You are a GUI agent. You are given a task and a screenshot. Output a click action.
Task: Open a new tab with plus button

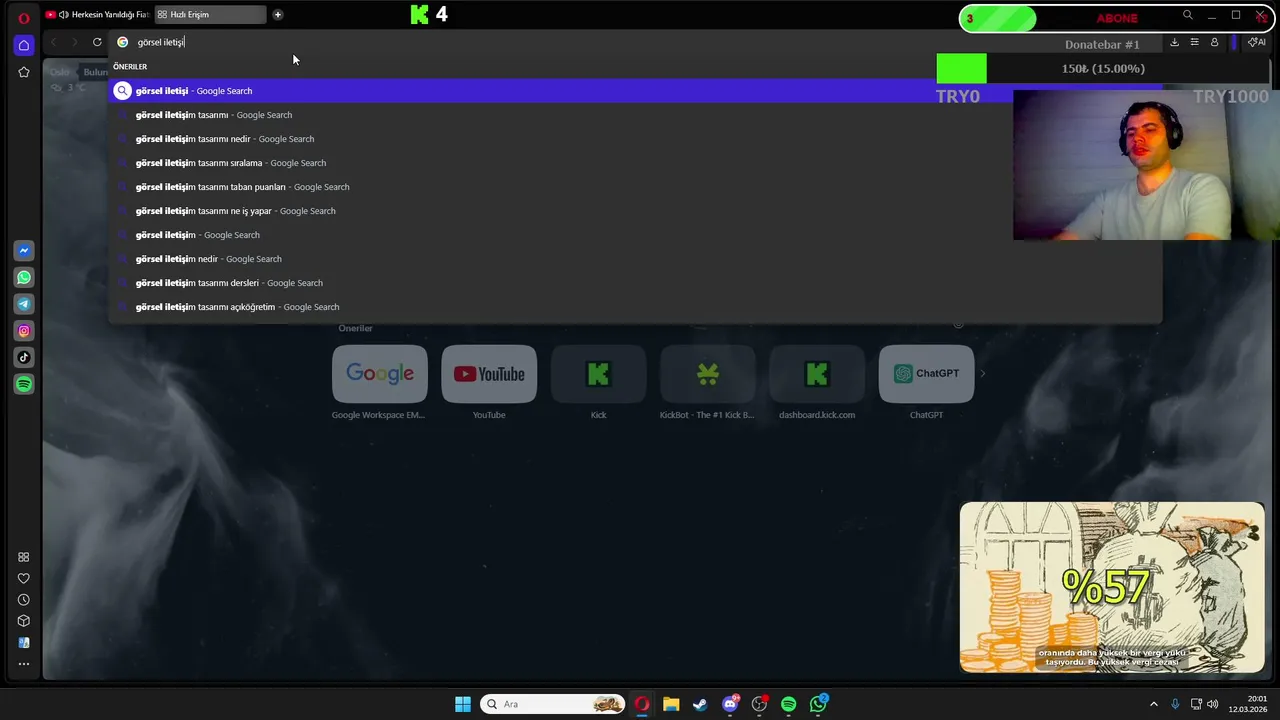coord(278,15)
